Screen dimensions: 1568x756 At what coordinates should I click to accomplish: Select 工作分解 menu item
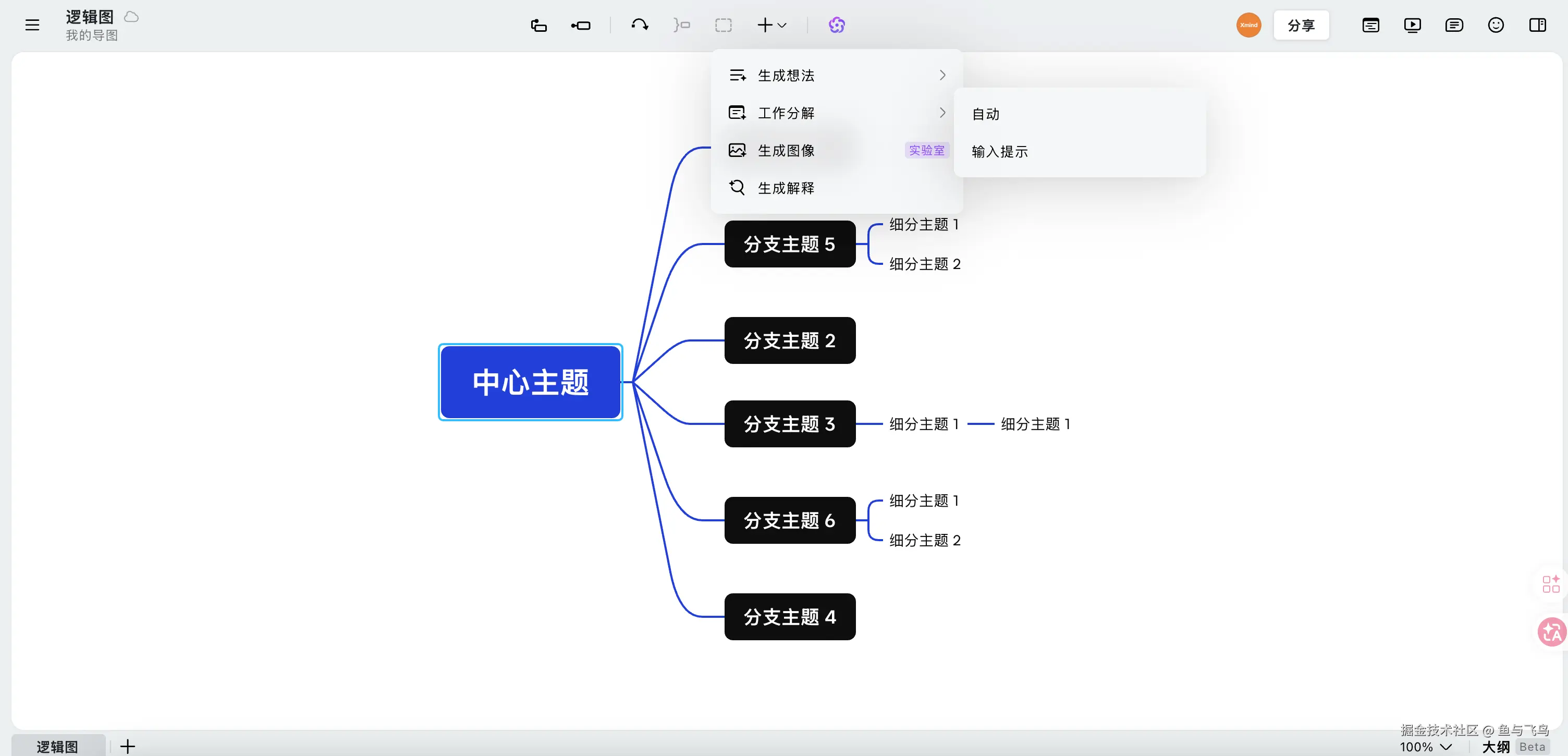coord(836,113)
